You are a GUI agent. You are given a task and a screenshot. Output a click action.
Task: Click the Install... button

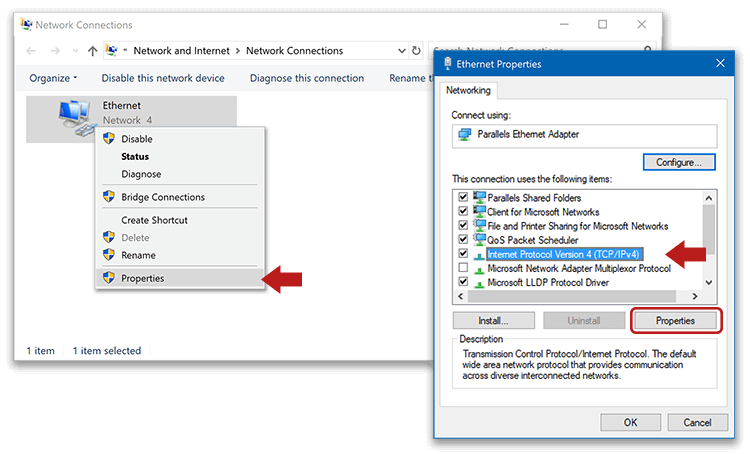(x=494, y=321)
